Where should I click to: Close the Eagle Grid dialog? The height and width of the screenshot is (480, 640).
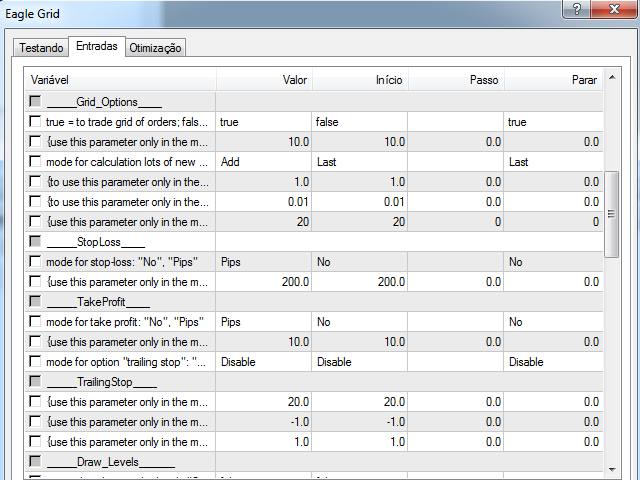pos(614,9)
